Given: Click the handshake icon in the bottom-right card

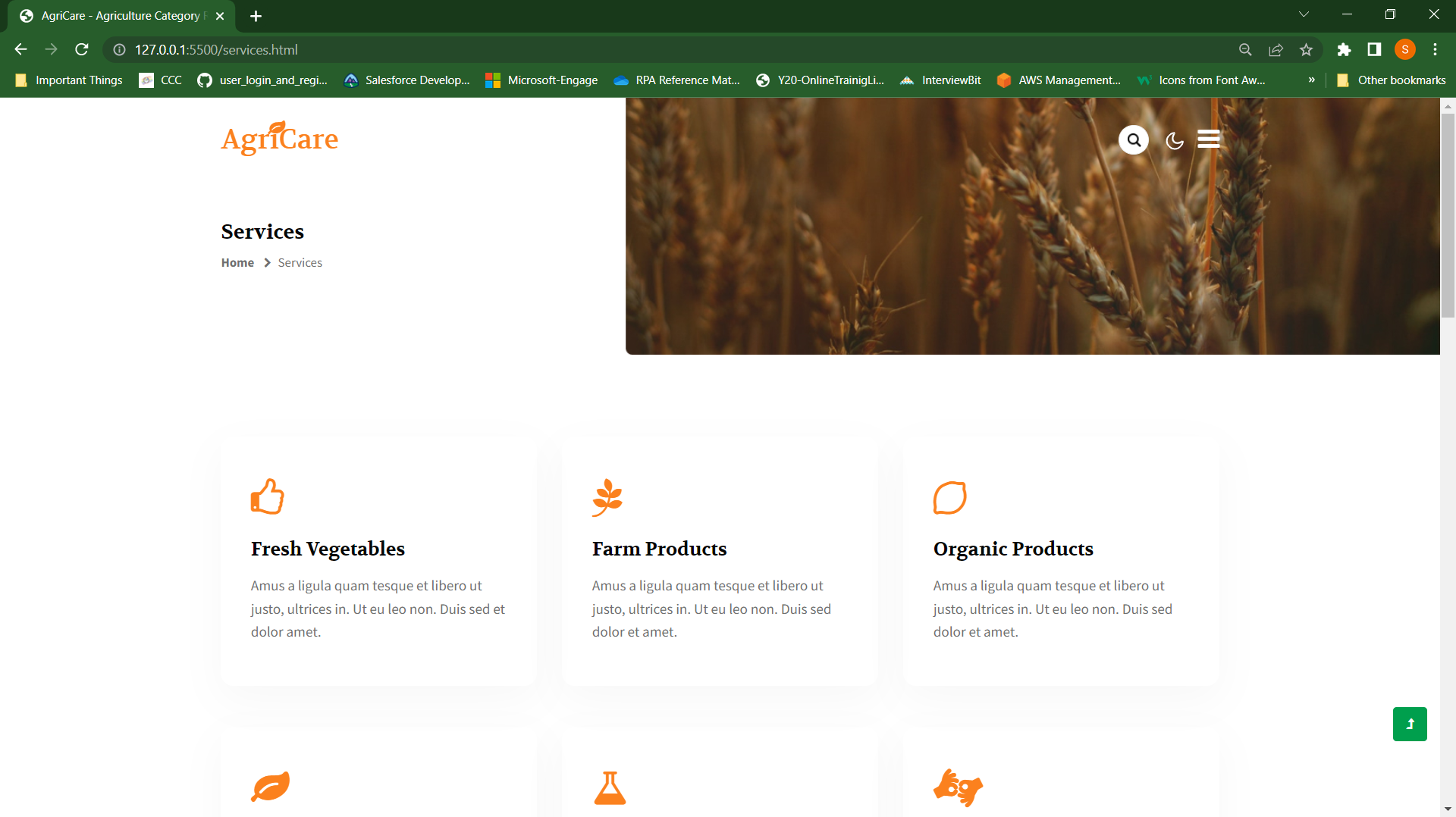Looking at the screenshot, I should pyautogui.click(x=957, y=788).
